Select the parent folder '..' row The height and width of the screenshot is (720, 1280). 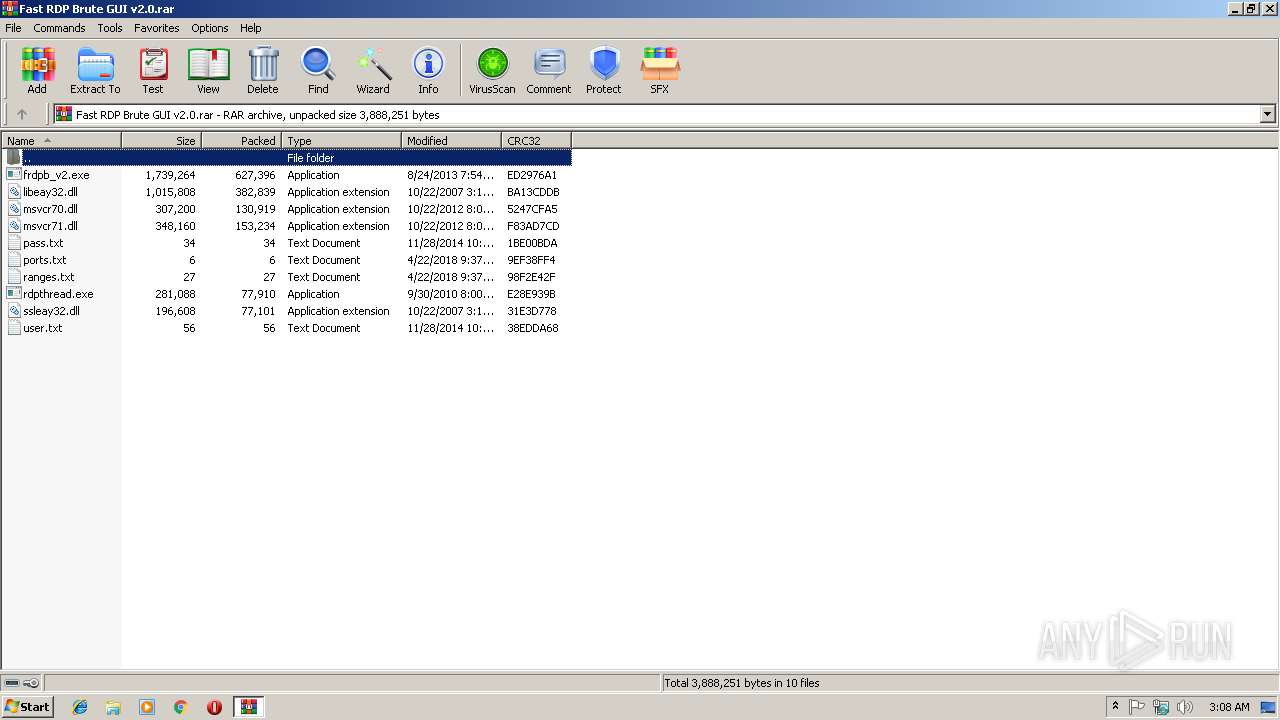pos(287,158)
